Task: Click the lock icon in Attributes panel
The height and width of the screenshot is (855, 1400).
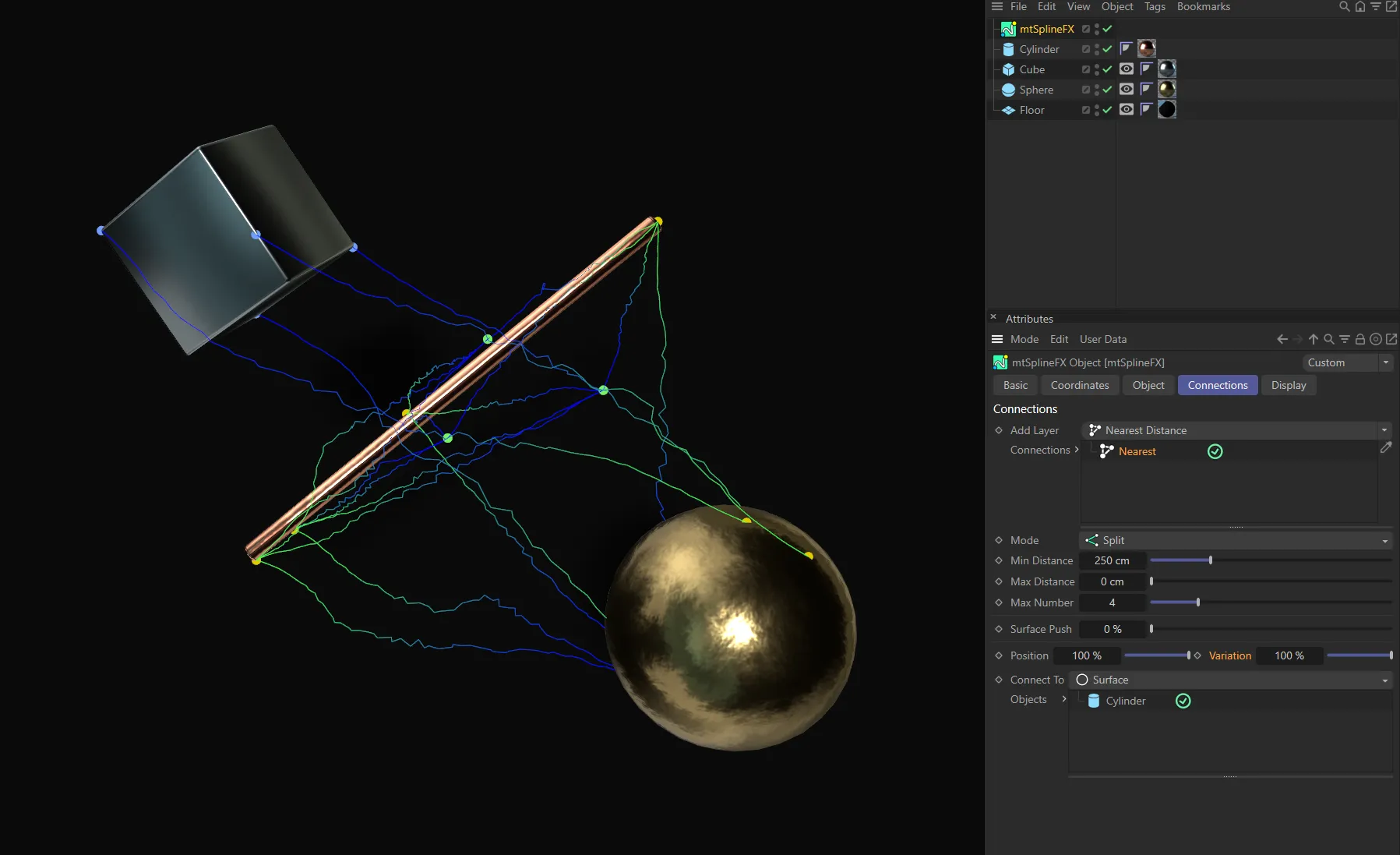Action: tap(1359, 339)
